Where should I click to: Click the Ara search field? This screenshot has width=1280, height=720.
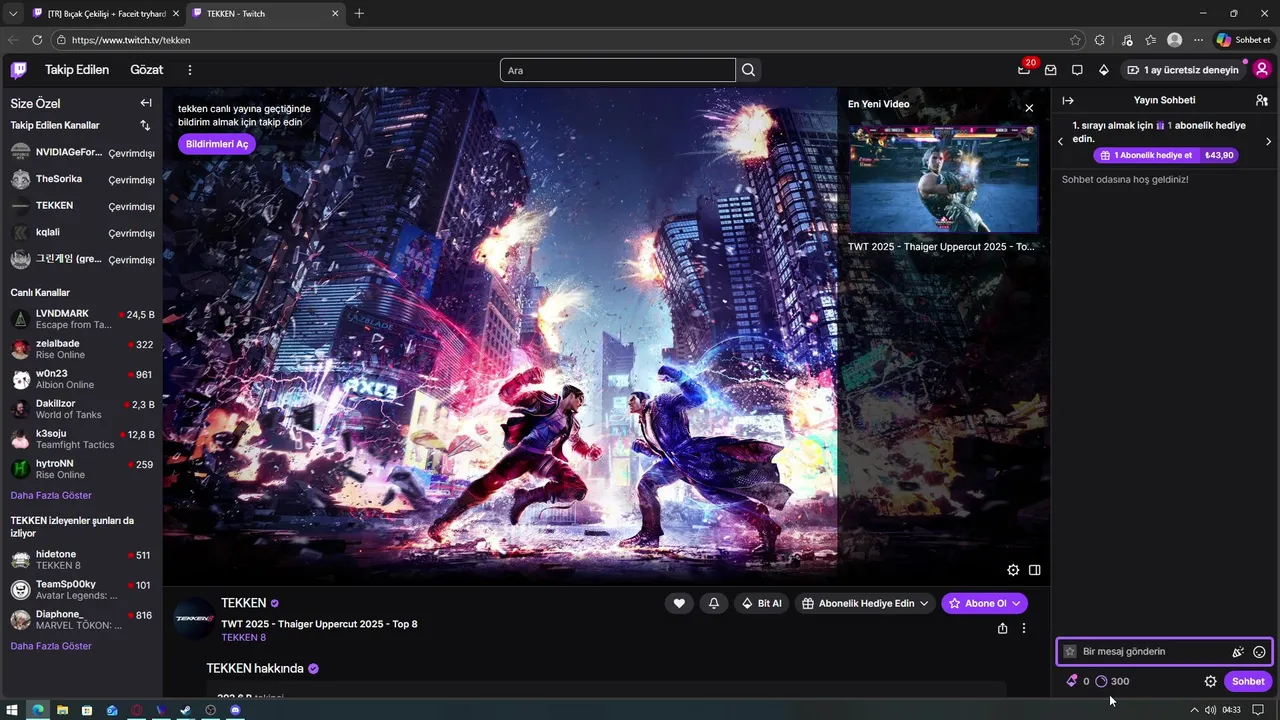point(618,70)
